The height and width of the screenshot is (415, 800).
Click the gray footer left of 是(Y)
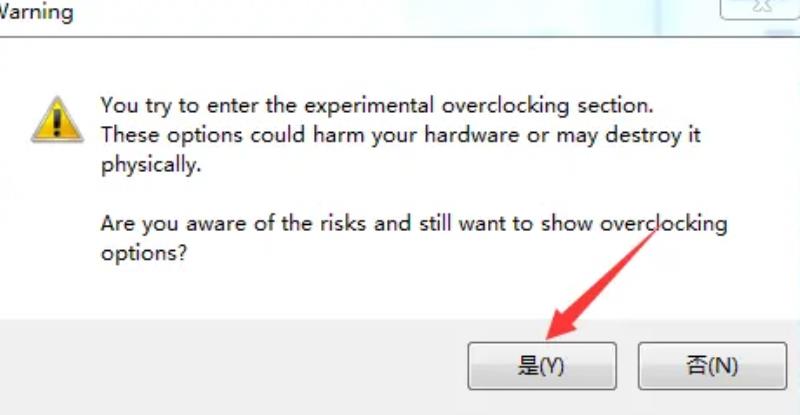(230, 365)
